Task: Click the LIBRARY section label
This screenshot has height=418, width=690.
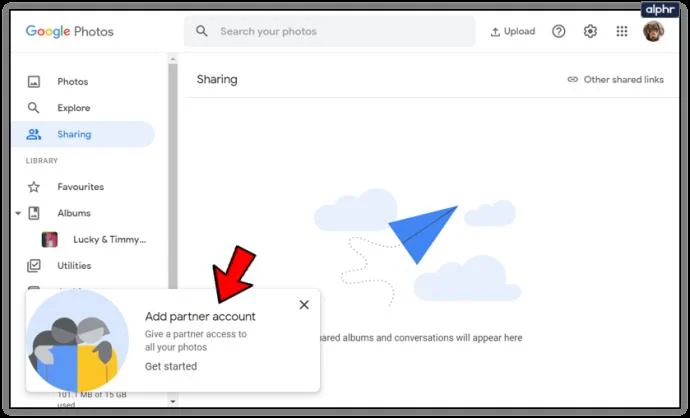Action: [x=42, y=161]
